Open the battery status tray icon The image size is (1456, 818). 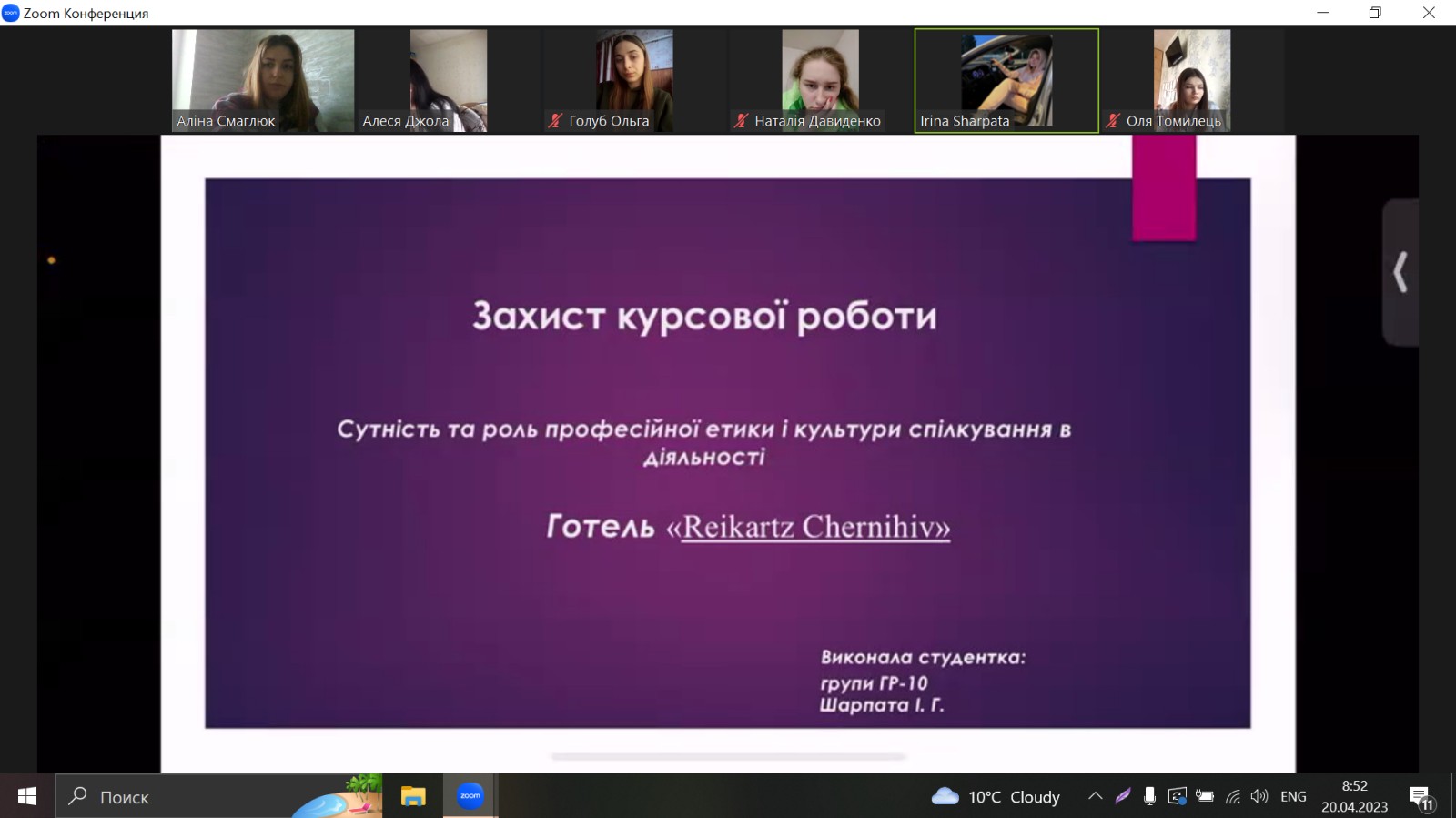point(1205,796)
